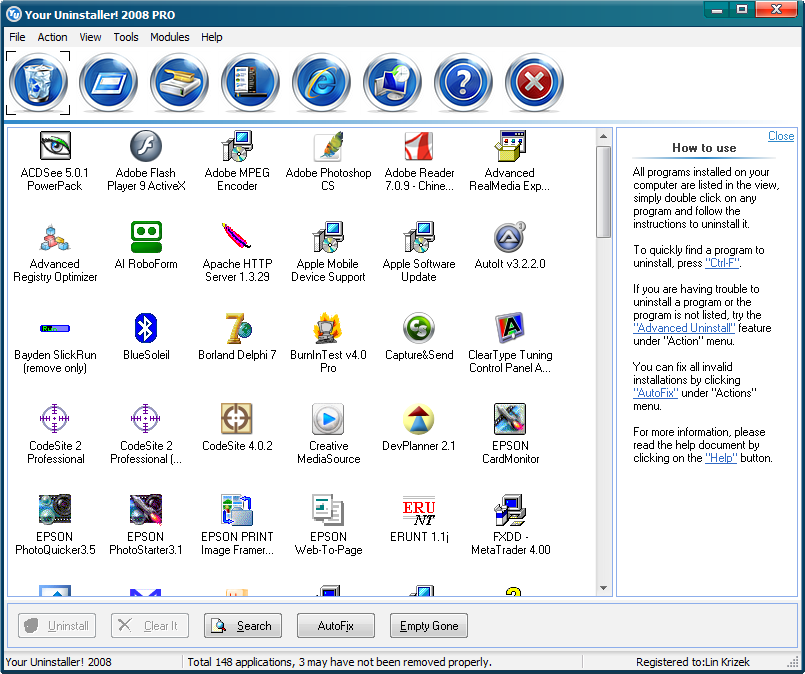Viewport: 805px width, 674px height.
Task: Select the EPSON Web-To-Page icon
Action: 328,510
